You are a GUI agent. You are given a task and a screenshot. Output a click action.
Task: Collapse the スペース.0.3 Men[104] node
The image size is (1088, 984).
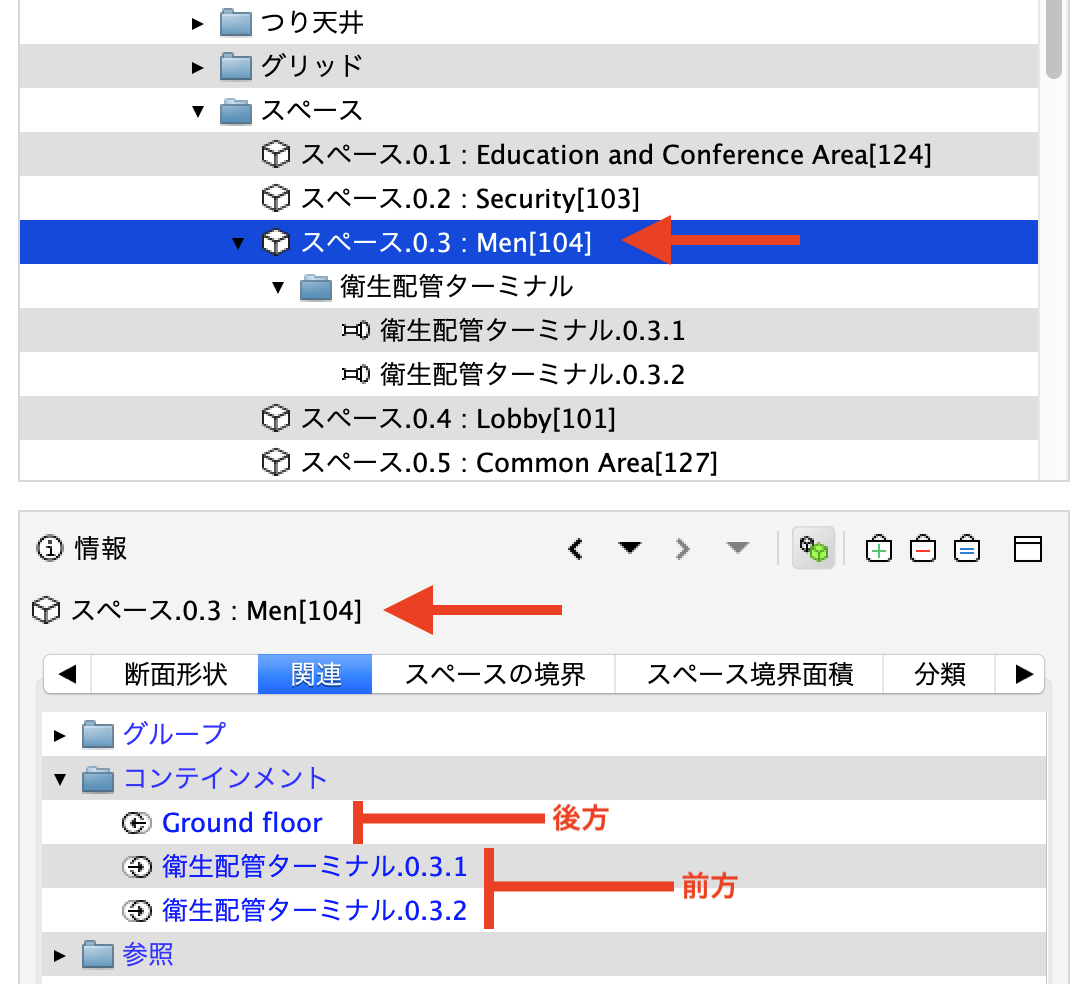click(238, 243)
